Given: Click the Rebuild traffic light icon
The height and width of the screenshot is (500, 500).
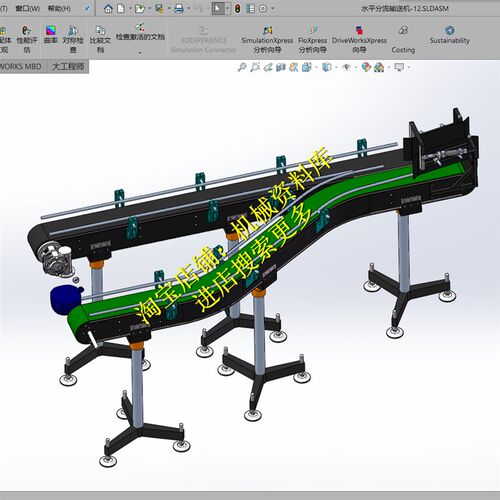Looking at the screenshot, I should (237, 9).
